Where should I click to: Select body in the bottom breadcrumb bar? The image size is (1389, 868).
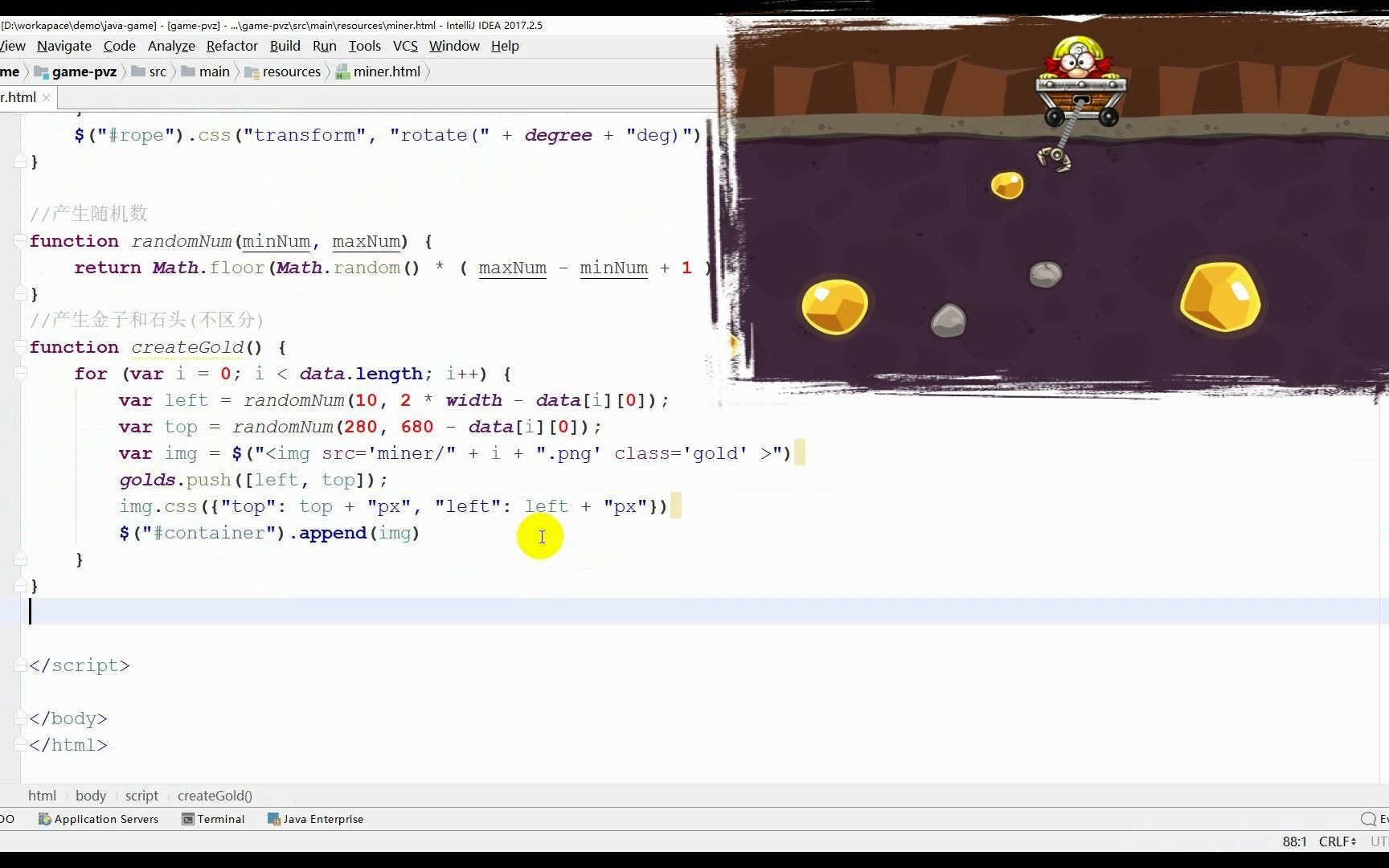91,796
